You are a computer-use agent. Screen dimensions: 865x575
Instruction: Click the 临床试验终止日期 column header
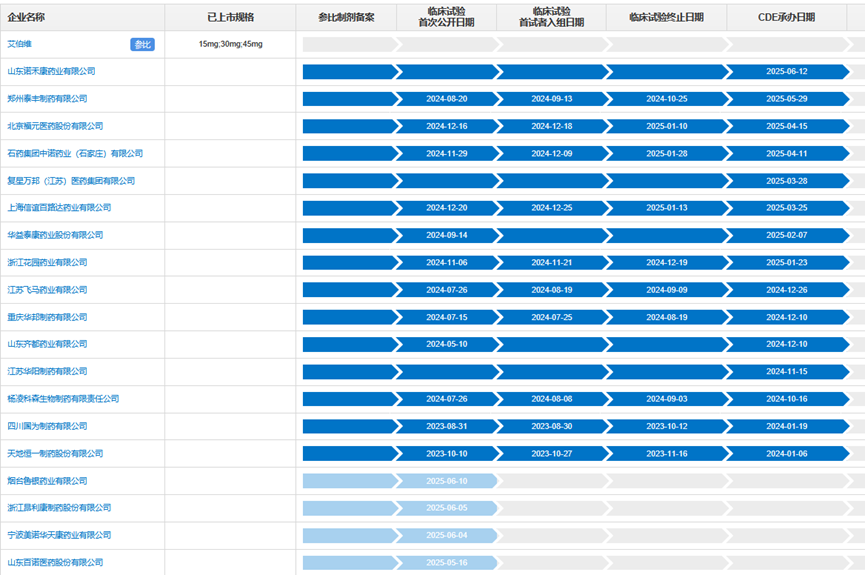pyautogui.click(x=666, y=17)
